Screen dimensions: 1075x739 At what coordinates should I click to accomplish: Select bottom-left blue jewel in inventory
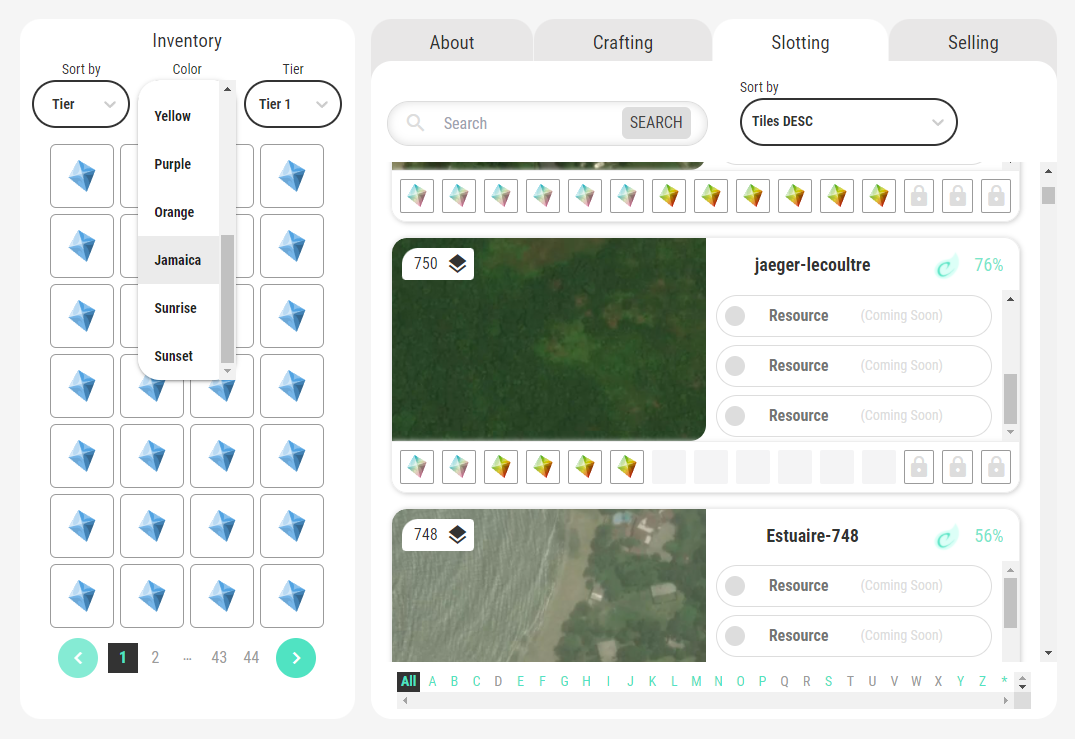(82, 596)
